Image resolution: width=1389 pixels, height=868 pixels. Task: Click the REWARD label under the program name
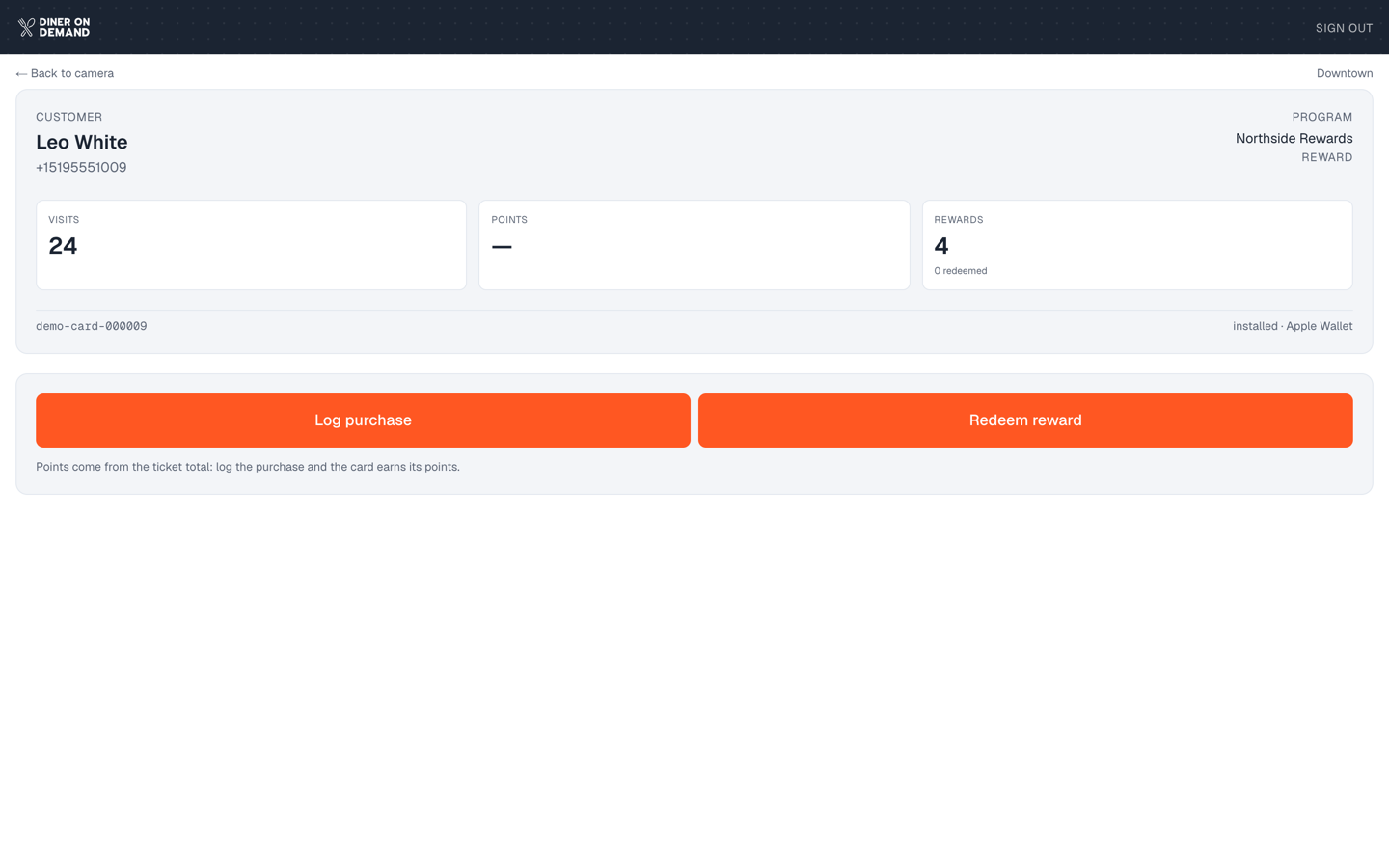click(1326, 157)
